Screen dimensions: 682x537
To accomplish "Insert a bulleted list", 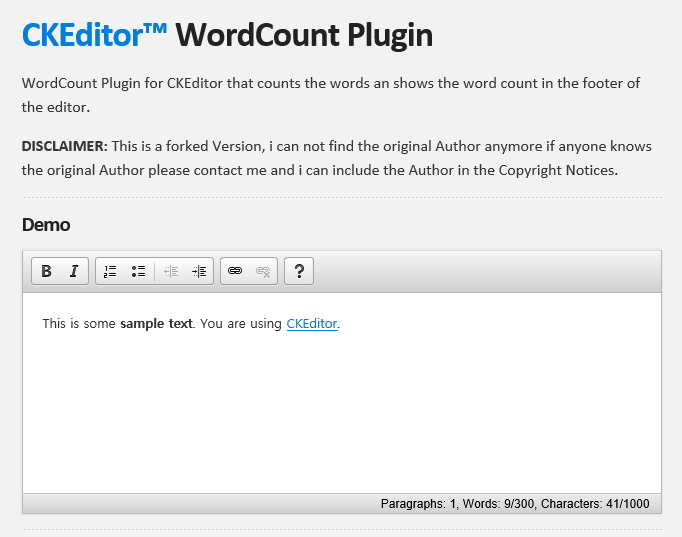I will point(138,271).
